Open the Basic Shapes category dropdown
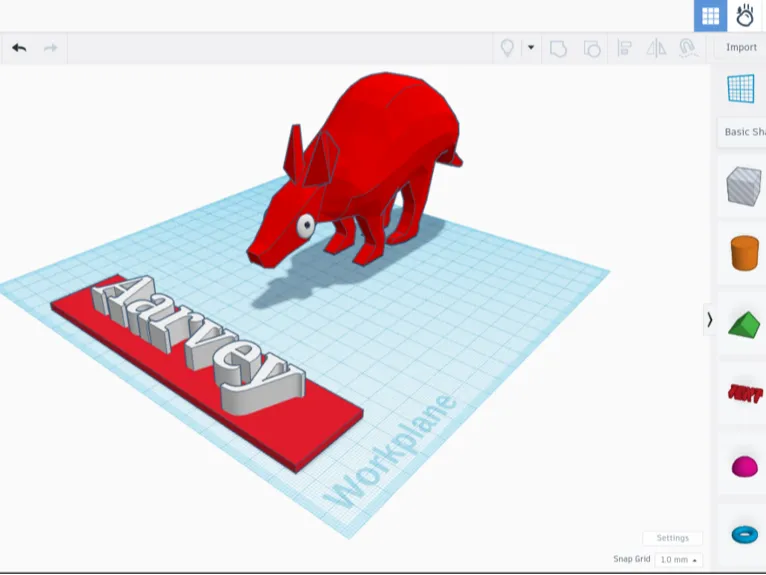 pyautogui.click(x=743, y=132)
